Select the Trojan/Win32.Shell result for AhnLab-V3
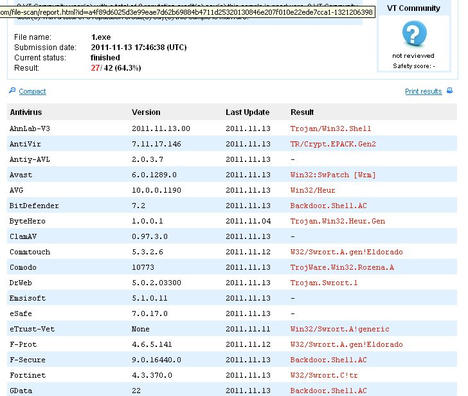 331,129
